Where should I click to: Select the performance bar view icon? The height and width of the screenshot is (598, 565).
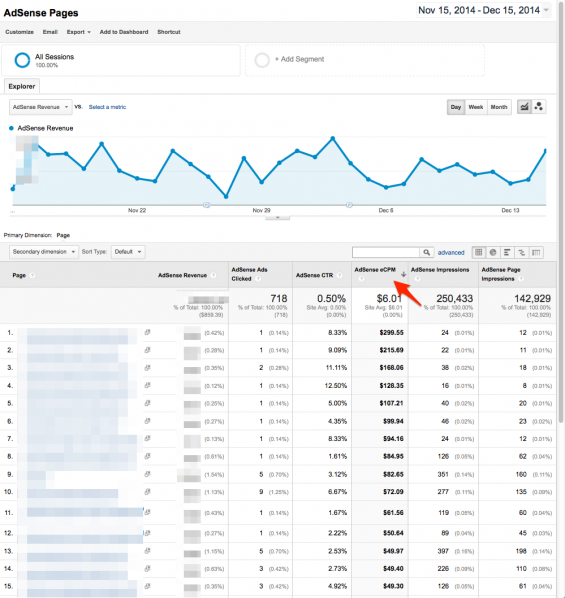point(507,252)
